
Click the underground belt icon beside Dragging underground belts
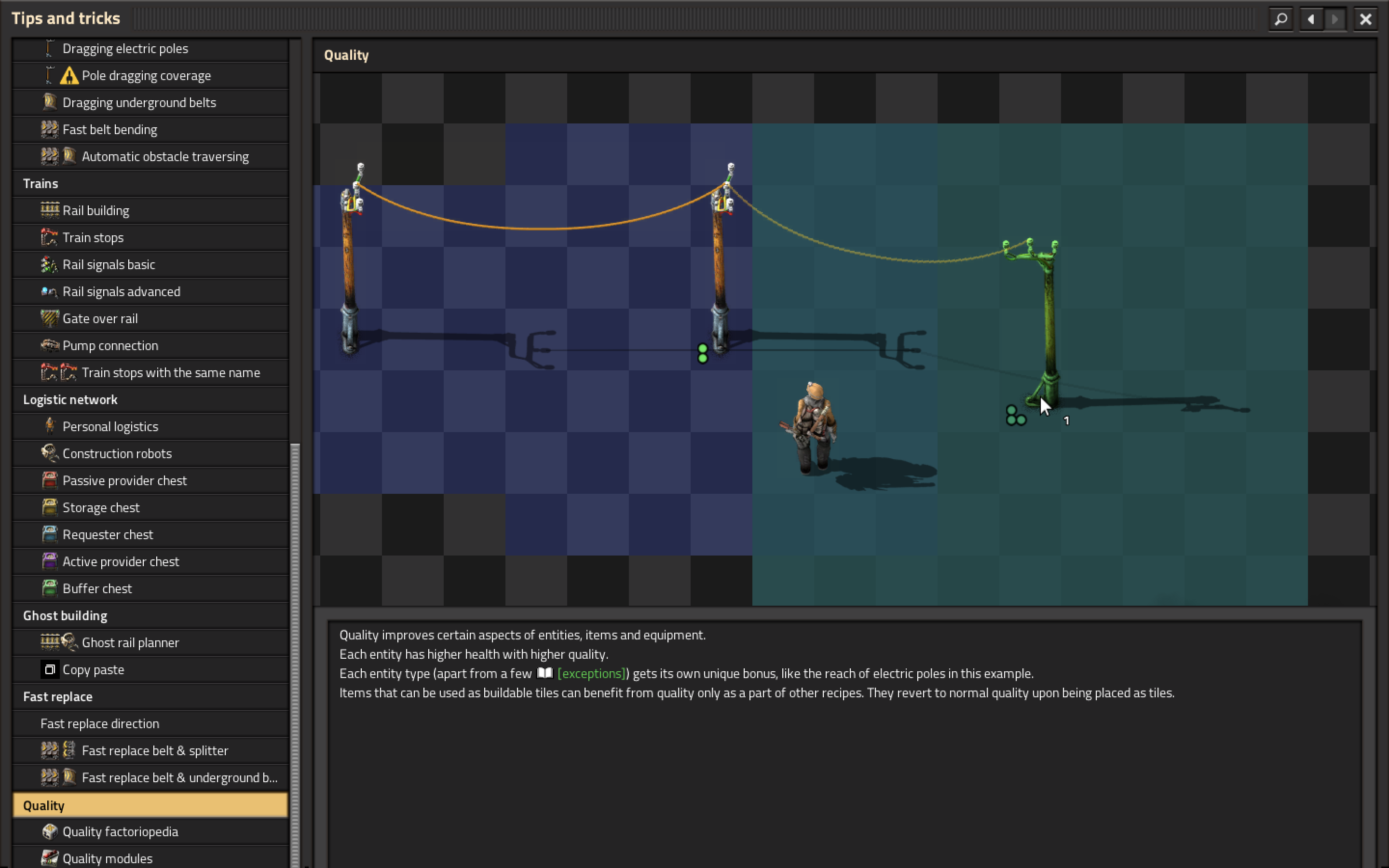pyautogui.click(x=50, y=102)
